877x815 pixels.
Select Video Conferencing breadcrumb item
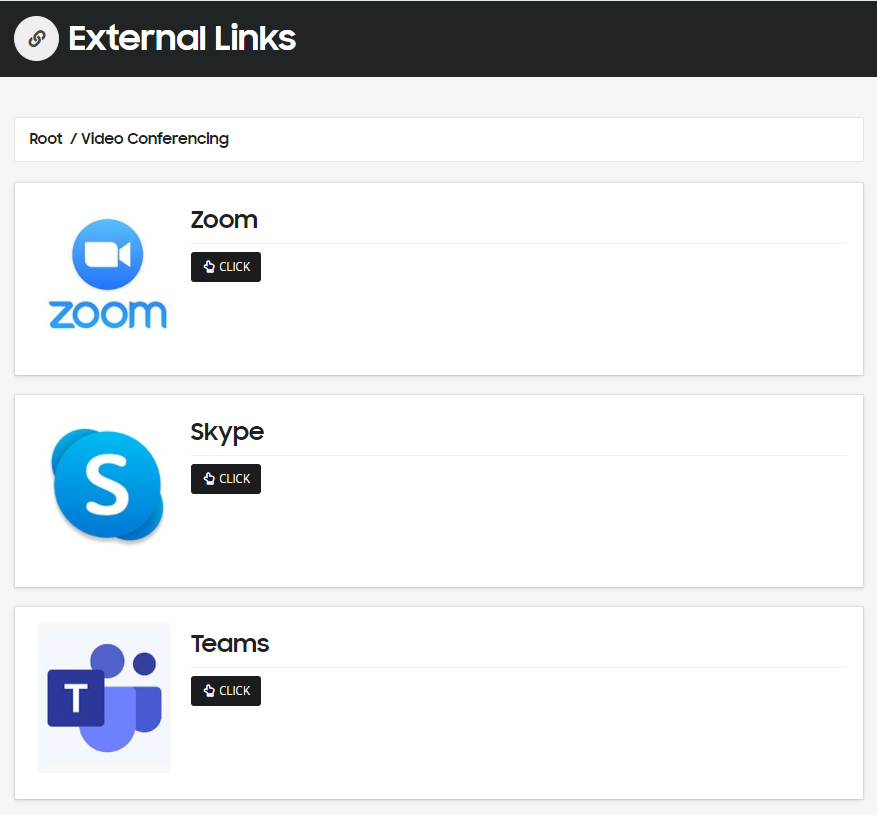155,139
